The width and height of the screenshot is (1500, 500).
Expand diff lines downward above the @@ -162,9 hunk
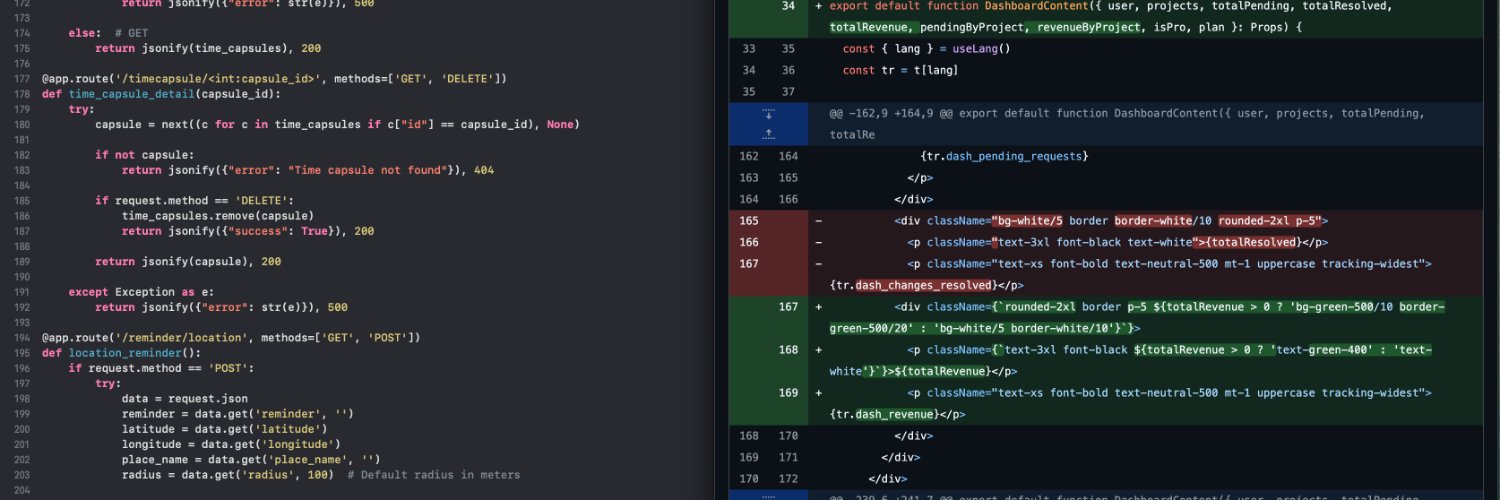tap(768, 114)
